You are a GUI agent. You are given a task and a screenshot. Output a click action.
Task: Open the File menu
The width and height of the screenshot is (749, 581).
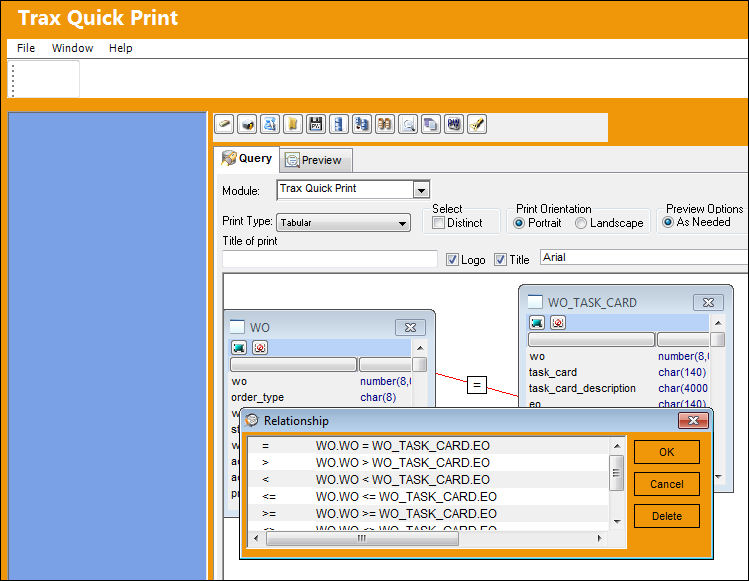click(26, 48)
